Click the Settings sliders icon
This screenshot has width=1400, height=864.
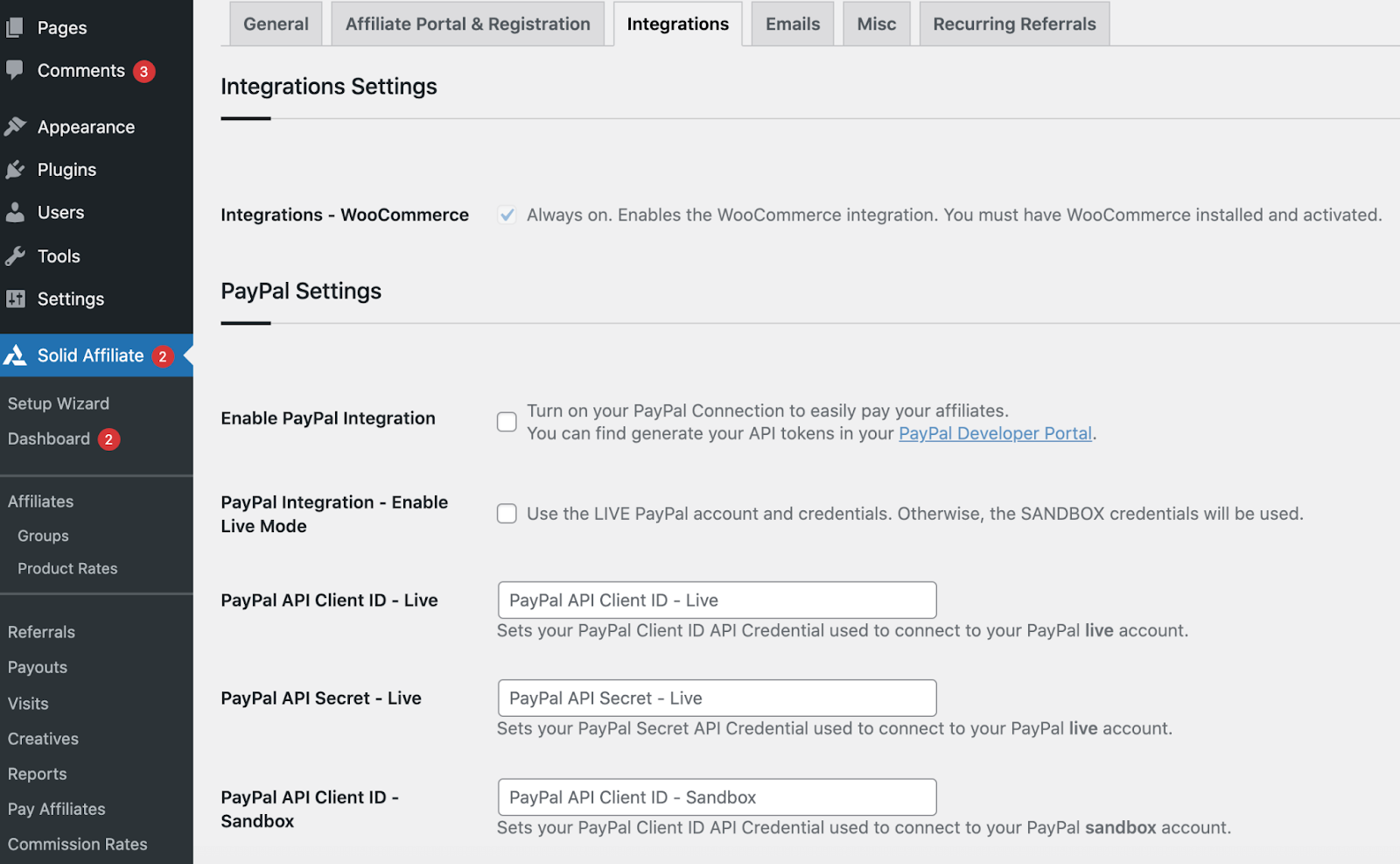(x=15, y=299)
